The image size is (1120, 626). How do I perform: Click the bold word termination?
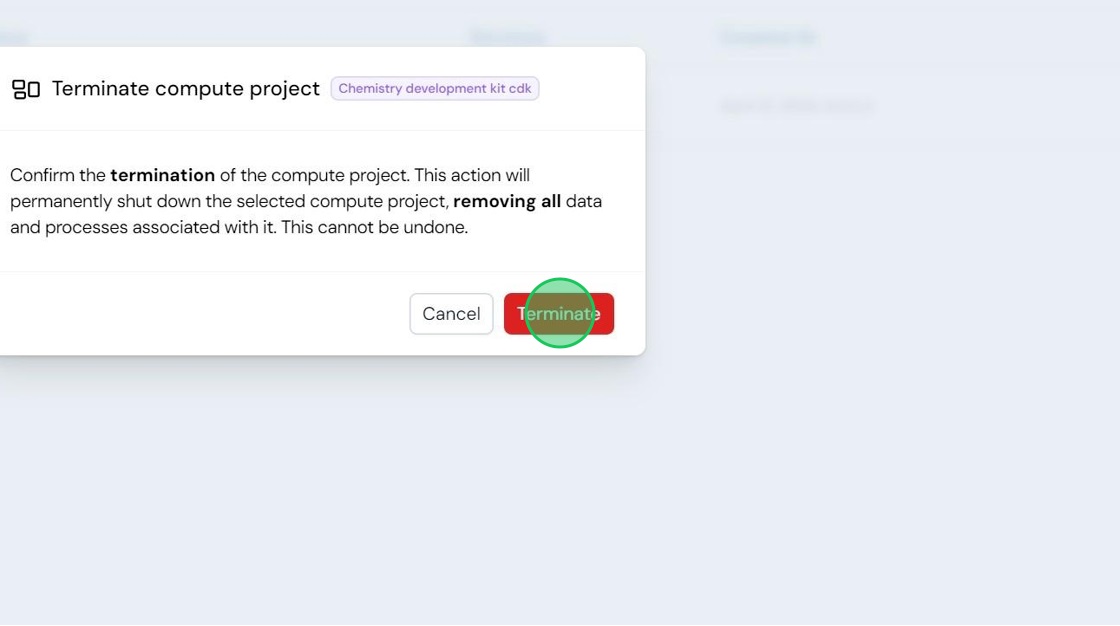[163, 175]
